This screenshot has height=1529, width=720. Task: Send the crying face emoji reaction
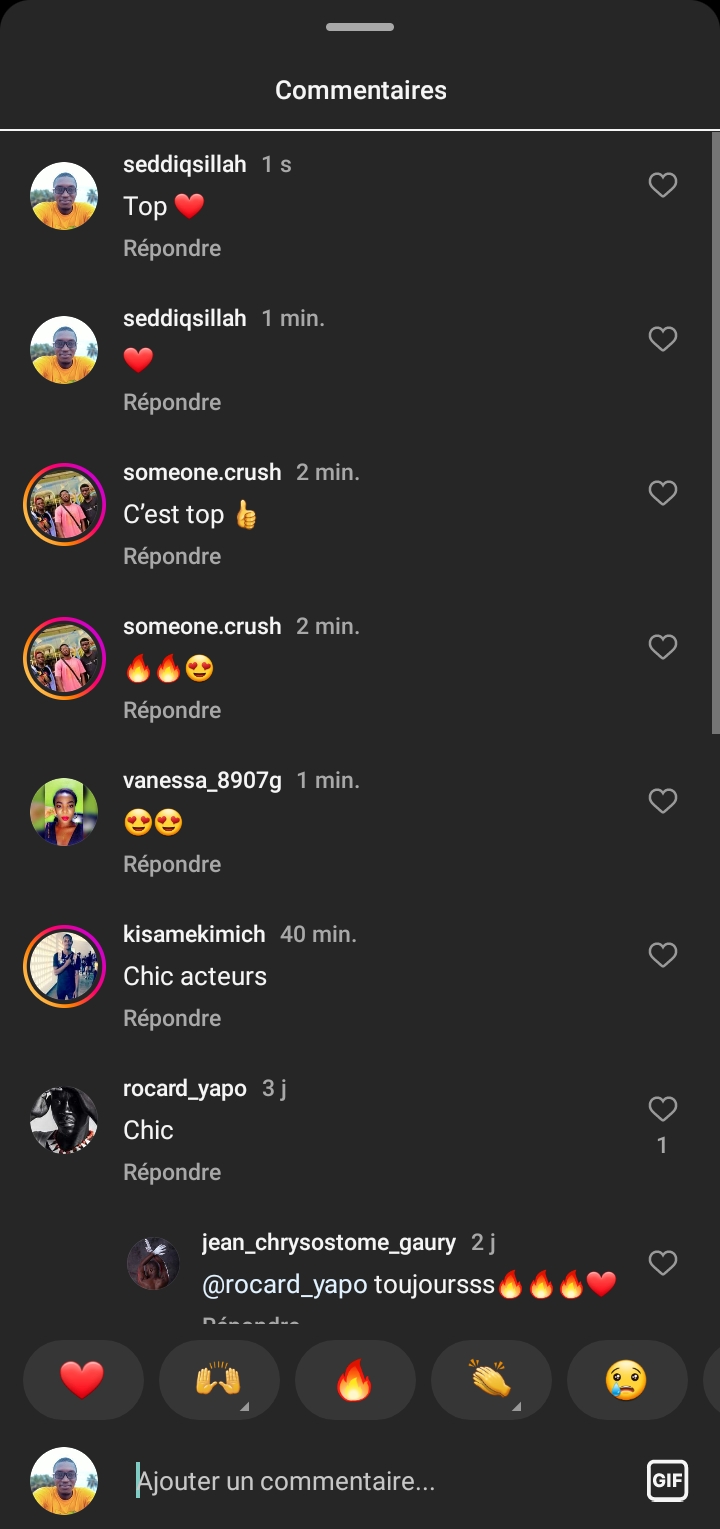(626, 1380)
